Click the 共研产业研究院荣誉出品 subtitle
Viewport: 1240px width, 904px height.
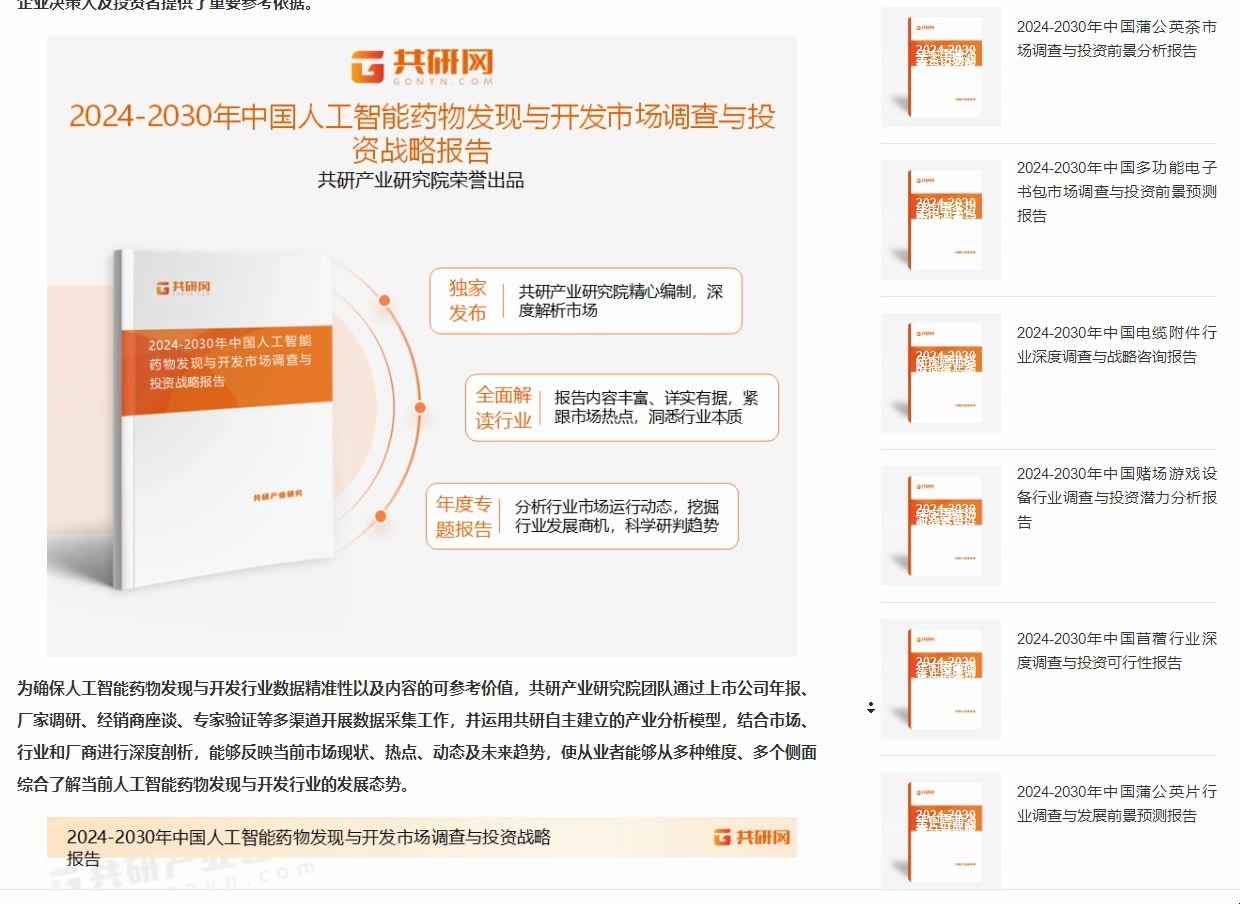point(421,181)
